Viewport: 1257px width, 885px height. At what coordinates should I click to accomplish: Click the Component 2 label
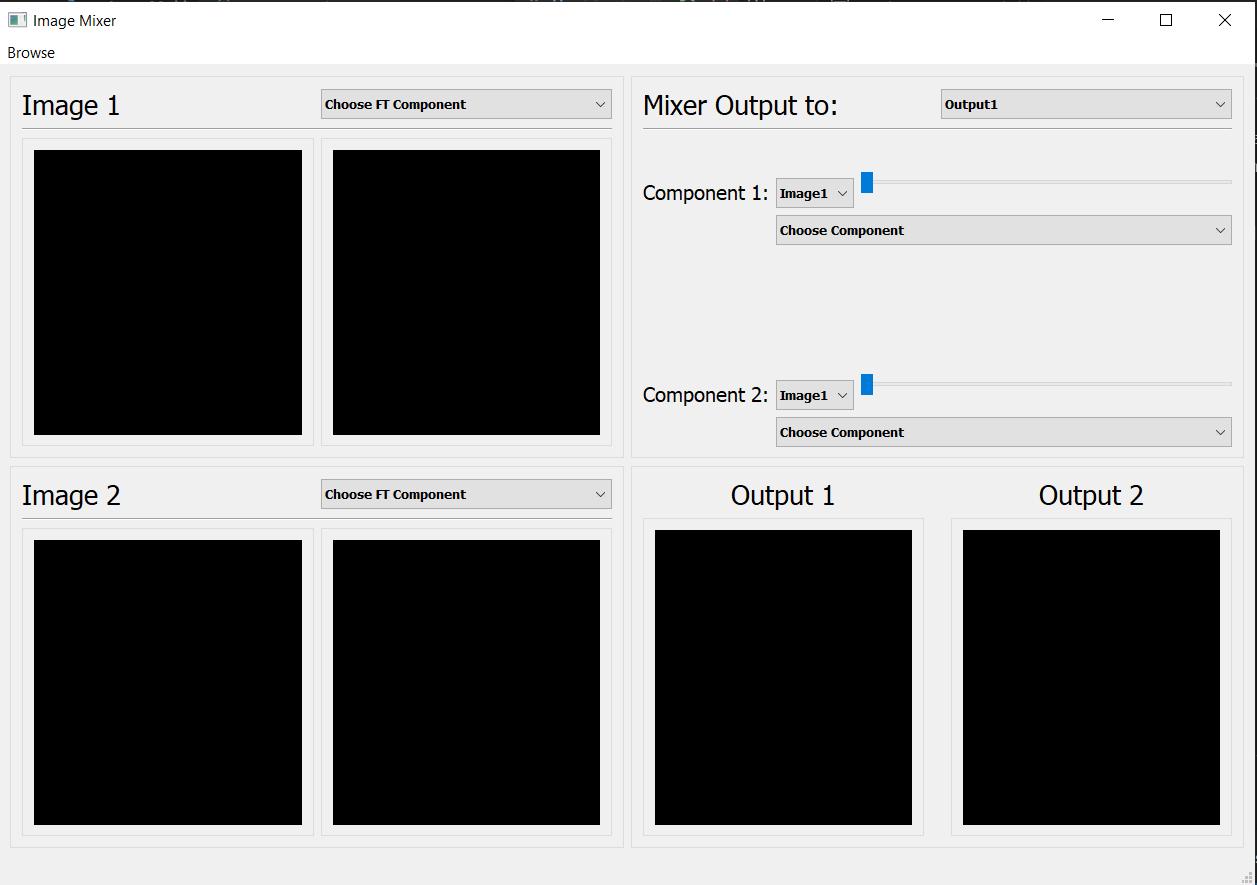click(x=705, y=395)
